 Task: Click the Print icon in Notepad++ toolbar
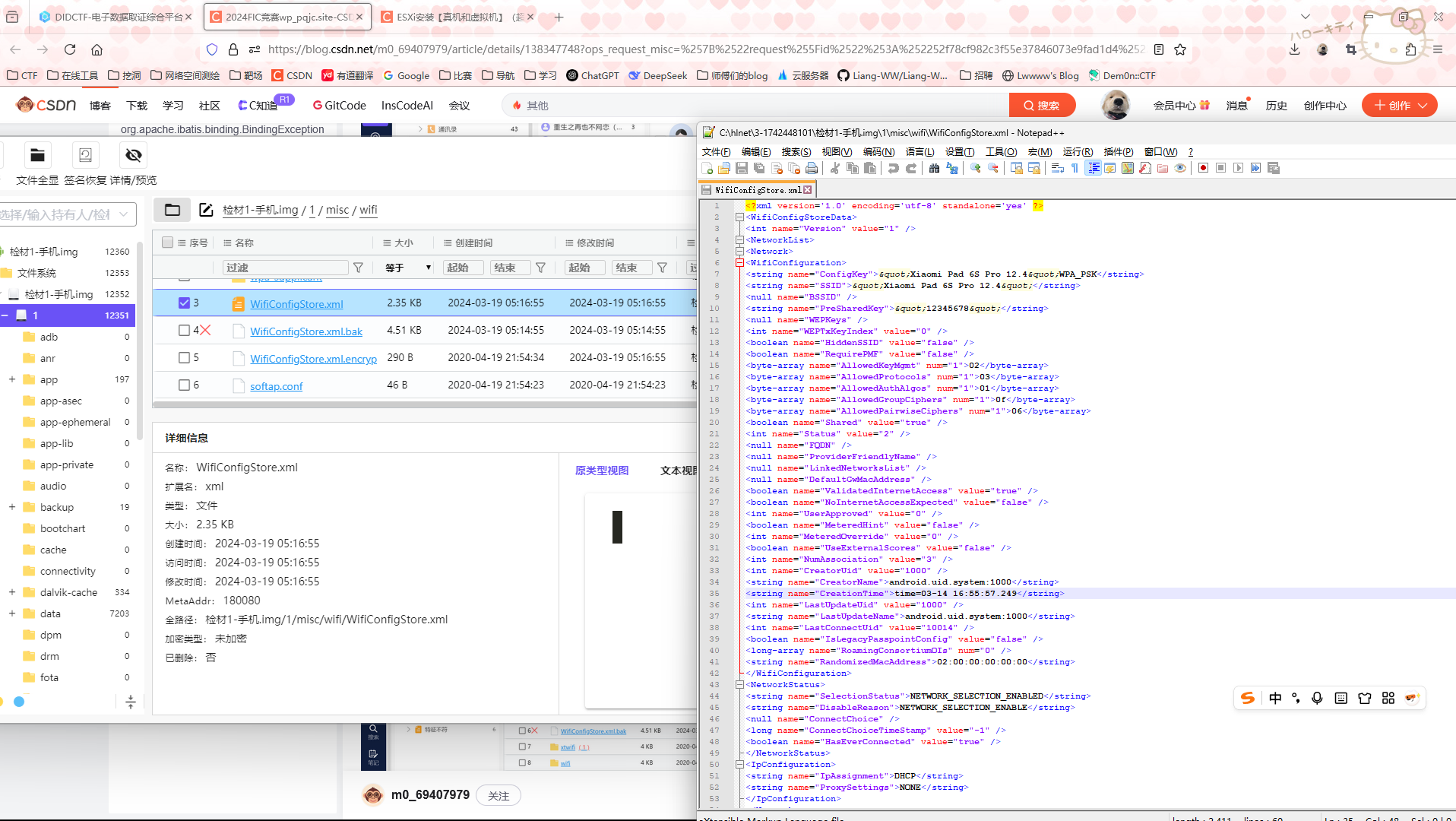coord(812,168)
